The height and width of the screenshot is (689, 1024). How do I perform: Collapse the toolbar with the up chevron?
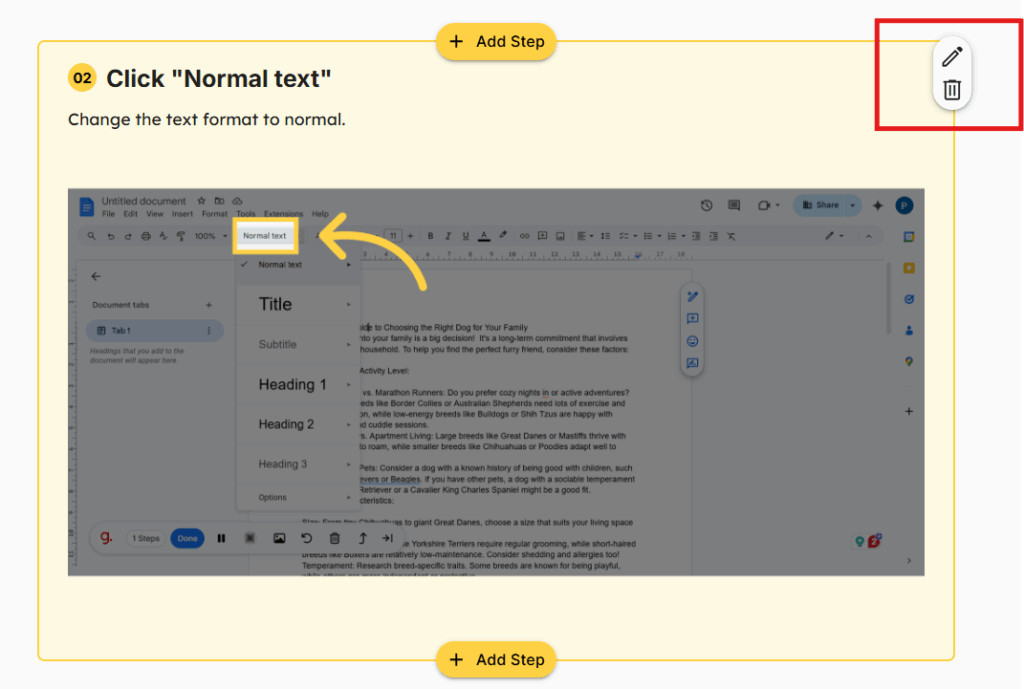point(869,236)
